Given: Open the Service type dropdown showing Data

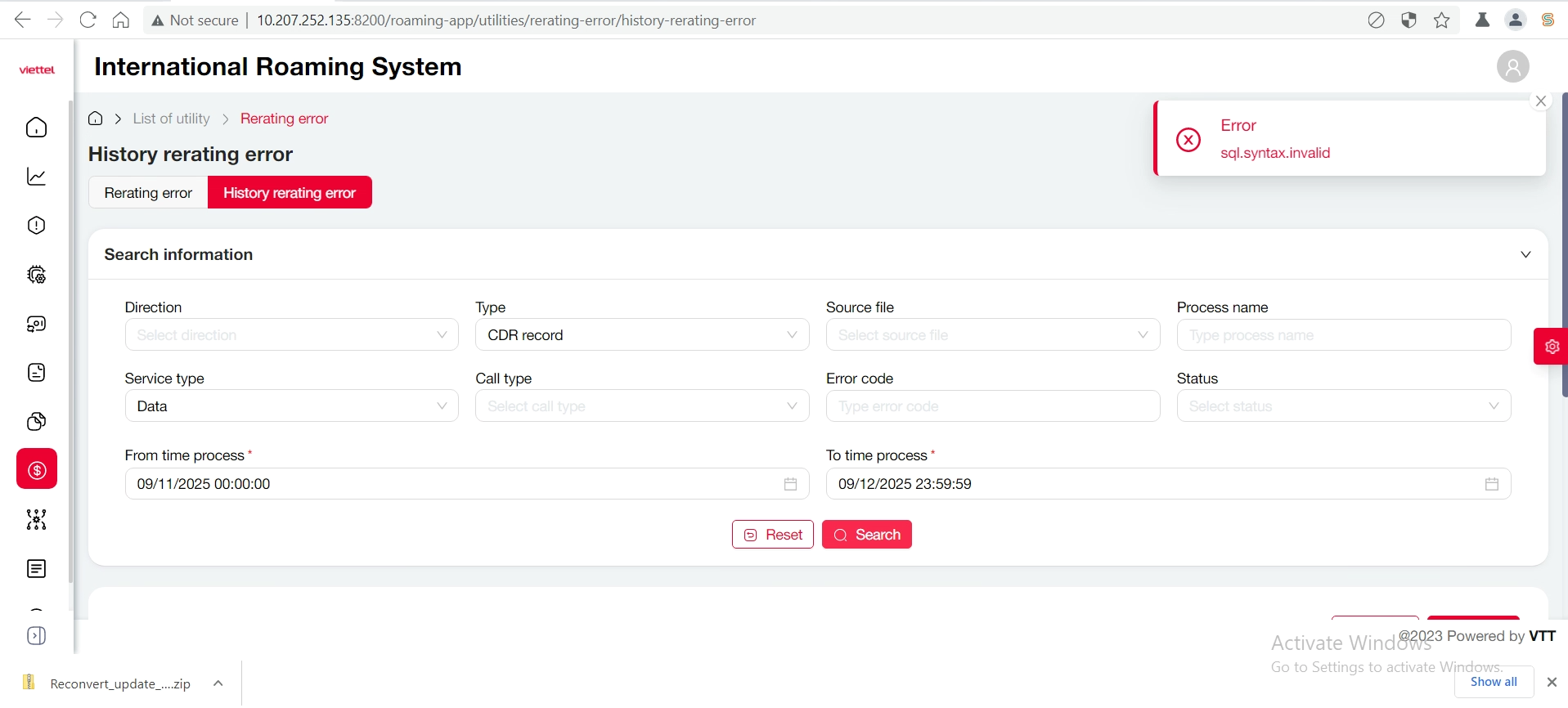Looking at the screenshot, I should (x=291, y=406).
